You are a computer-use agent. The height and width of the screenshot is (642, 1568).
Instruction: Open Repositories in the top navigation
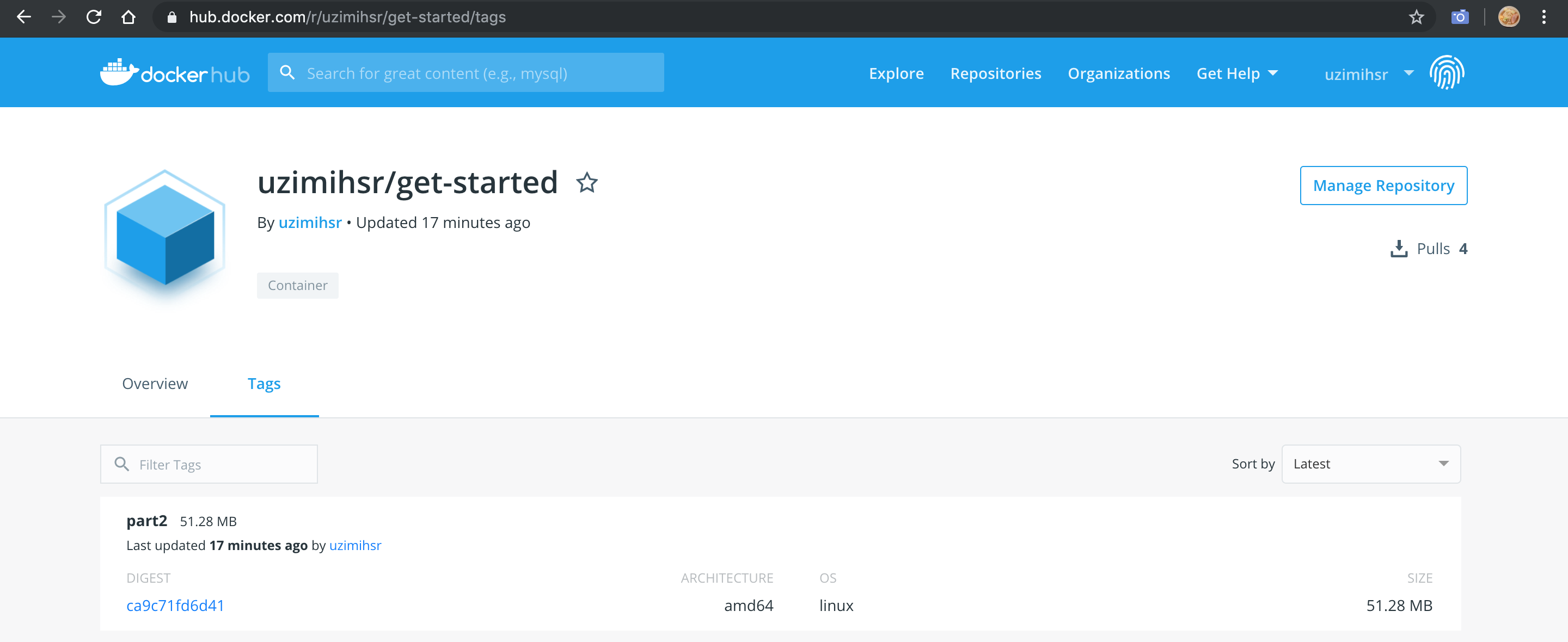tap(996, 73)
